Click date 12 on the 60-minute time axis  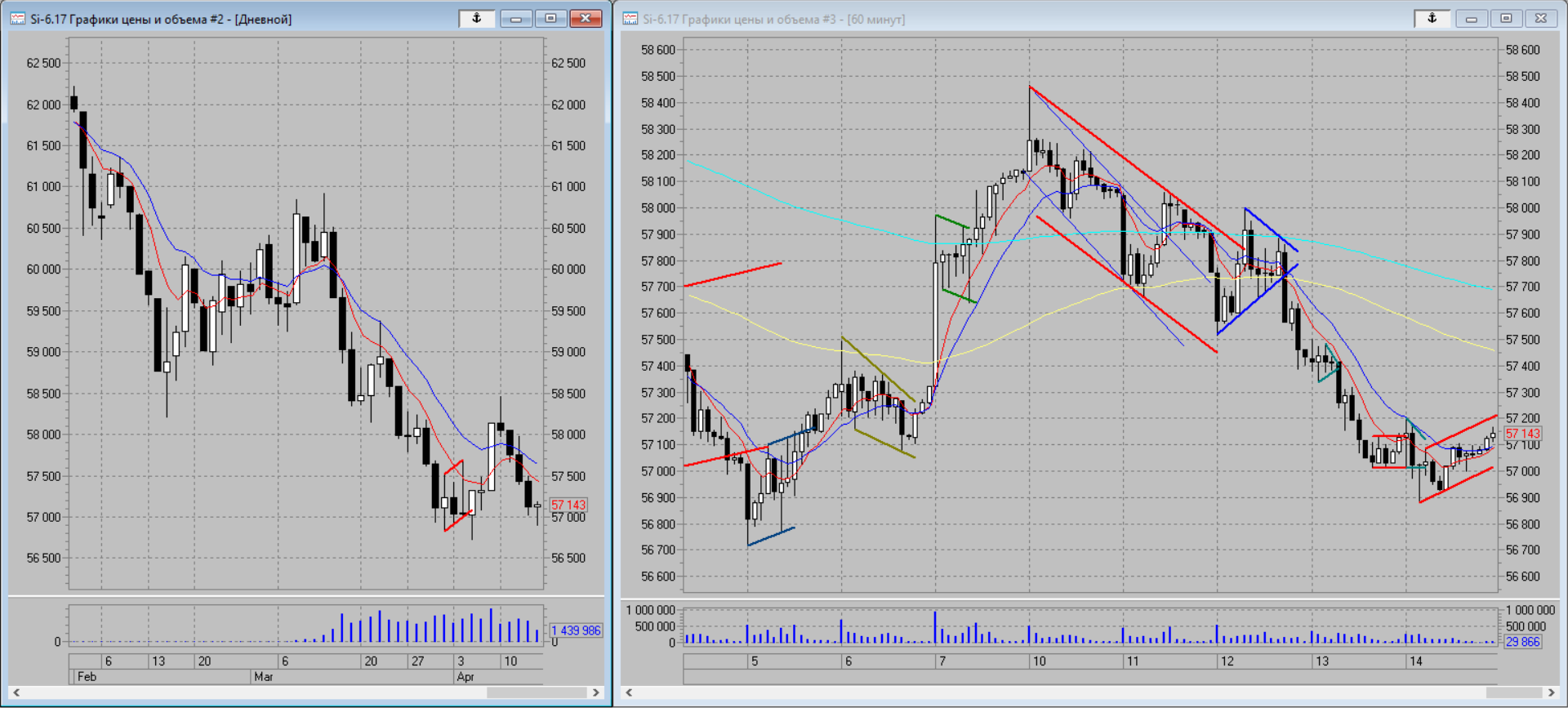point(1227,661)
